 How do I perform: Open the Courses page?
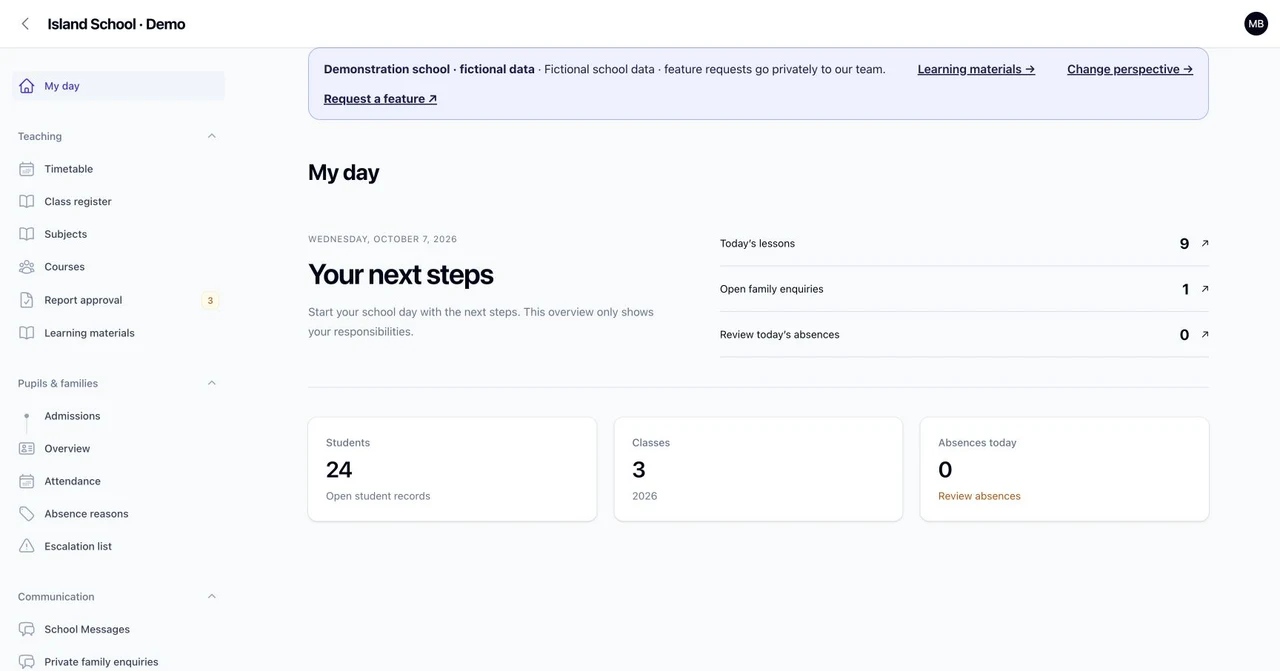click(x=118, y=267)
